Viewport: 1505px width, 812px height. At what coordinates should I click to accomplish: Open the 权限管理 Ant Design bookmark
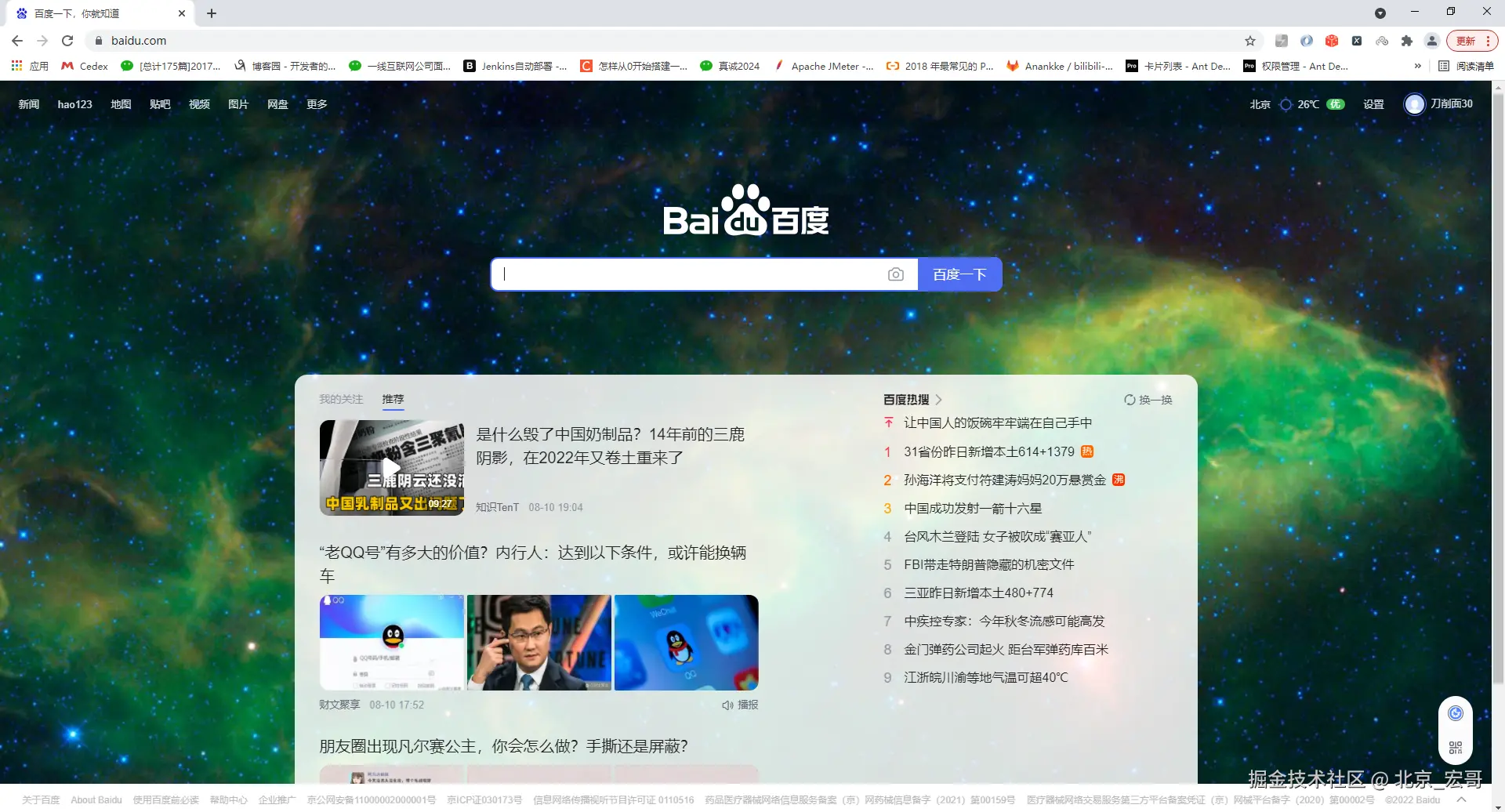(x=1296, y=66)
